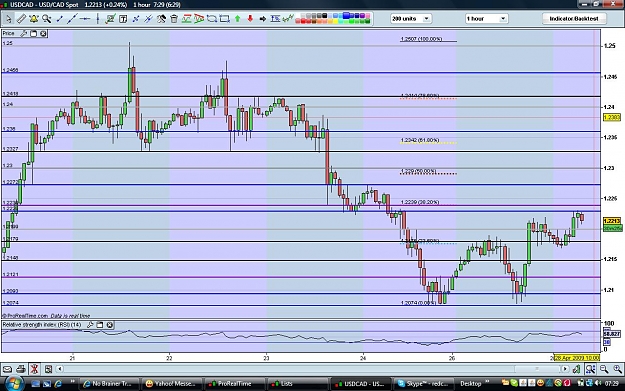625x391 pixels.
Task: Select the ellipse drawing tool
Action: point(212,19)
